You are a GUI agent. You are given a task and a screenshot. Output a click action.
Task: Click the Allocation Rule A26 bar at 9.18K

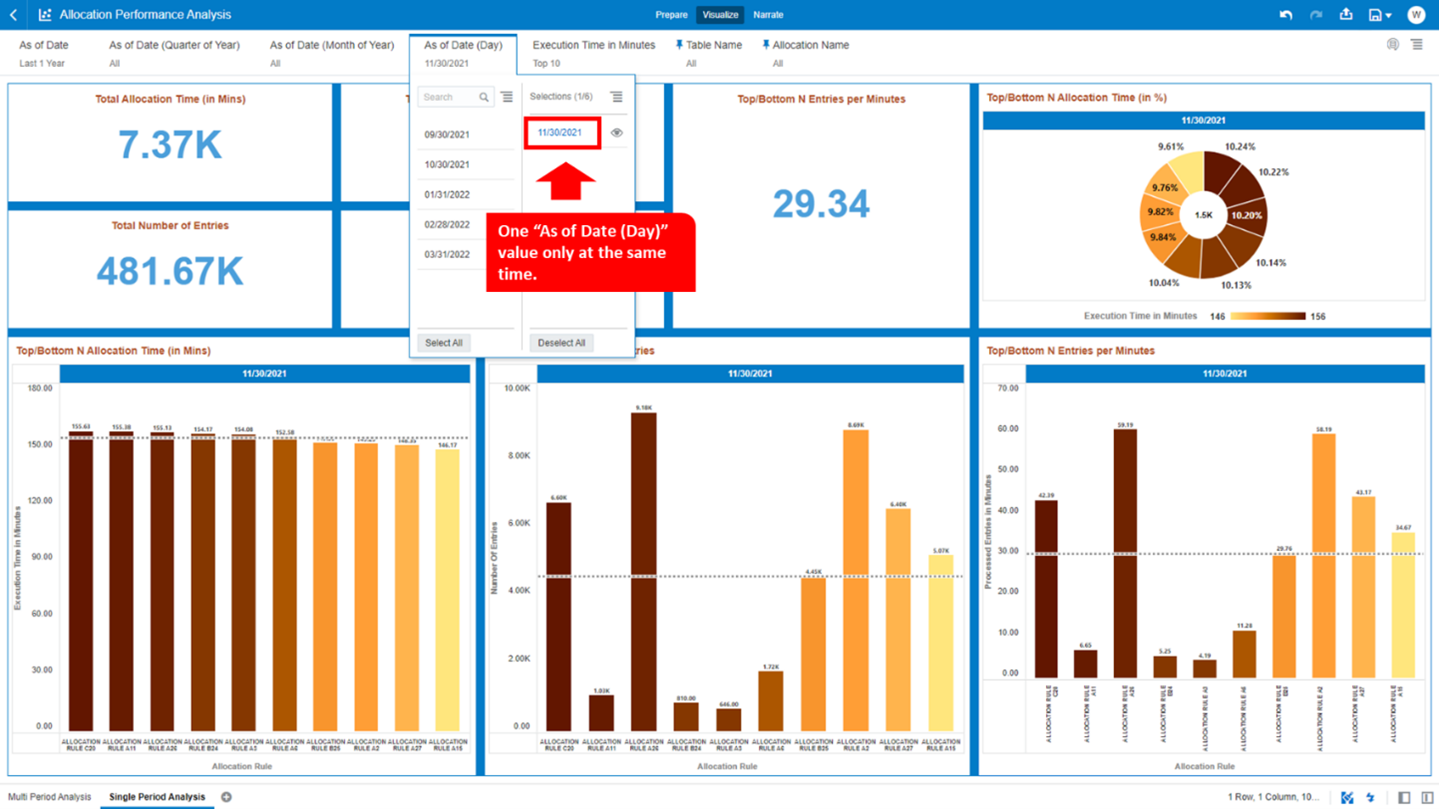point(643,572)
